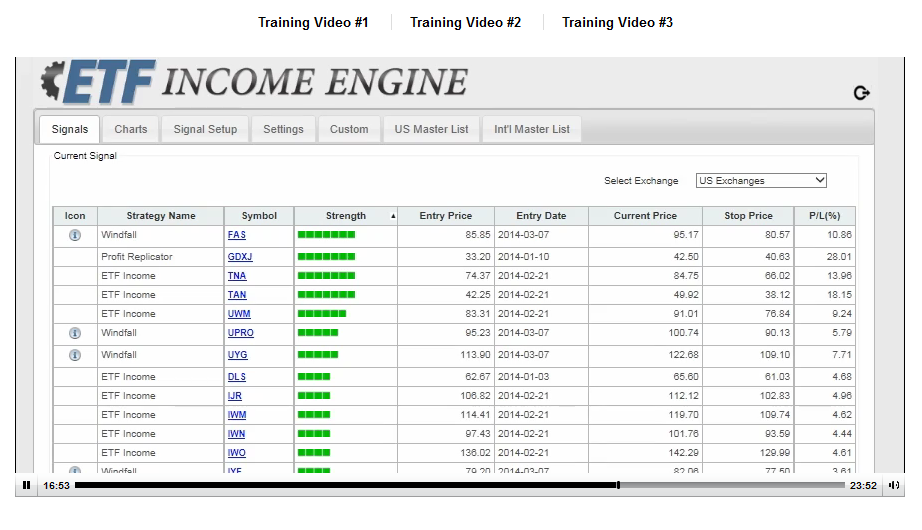Click P/L value 18.15 for TAN
Viewport: 922px width, 530px height.
point(839,295)
